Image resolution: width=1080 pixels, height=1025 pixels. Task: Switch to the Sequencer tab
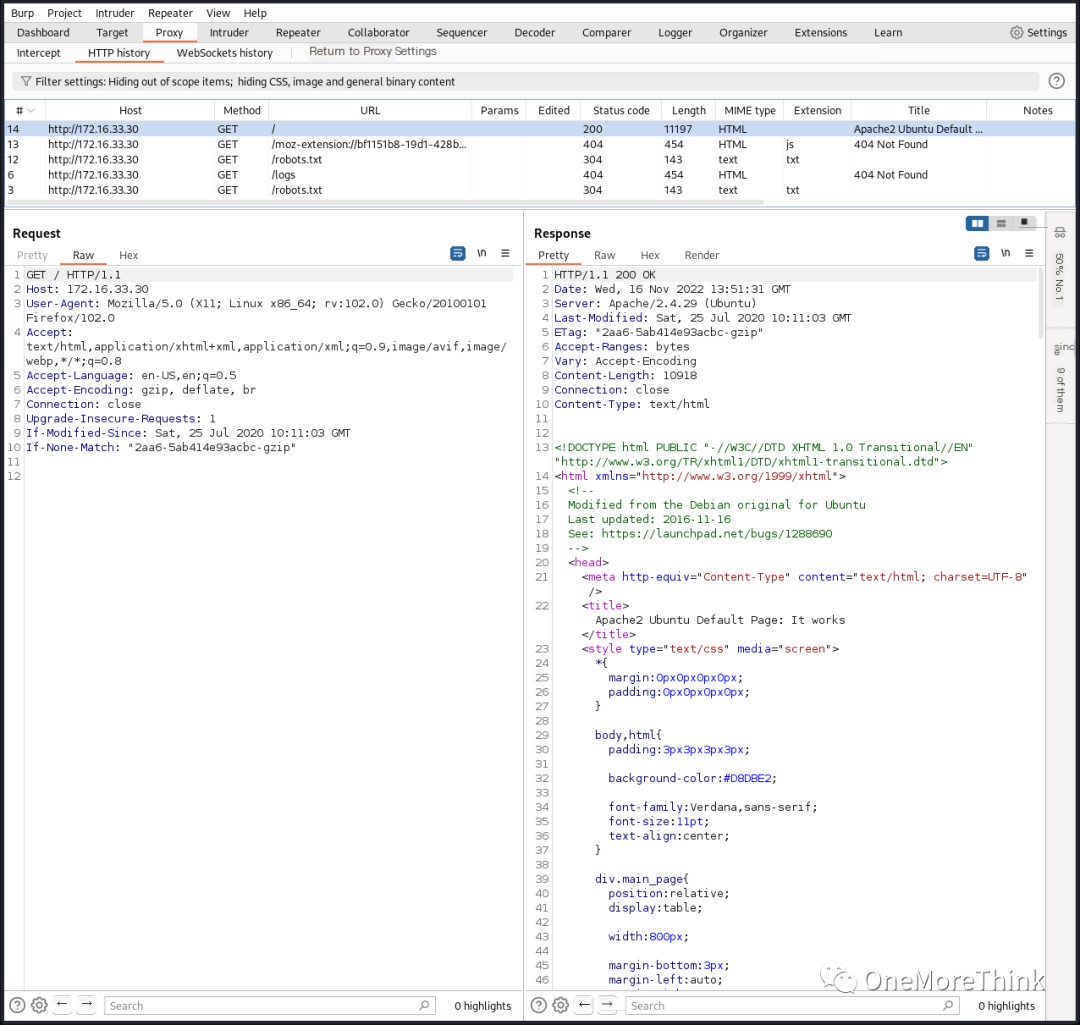461,32
